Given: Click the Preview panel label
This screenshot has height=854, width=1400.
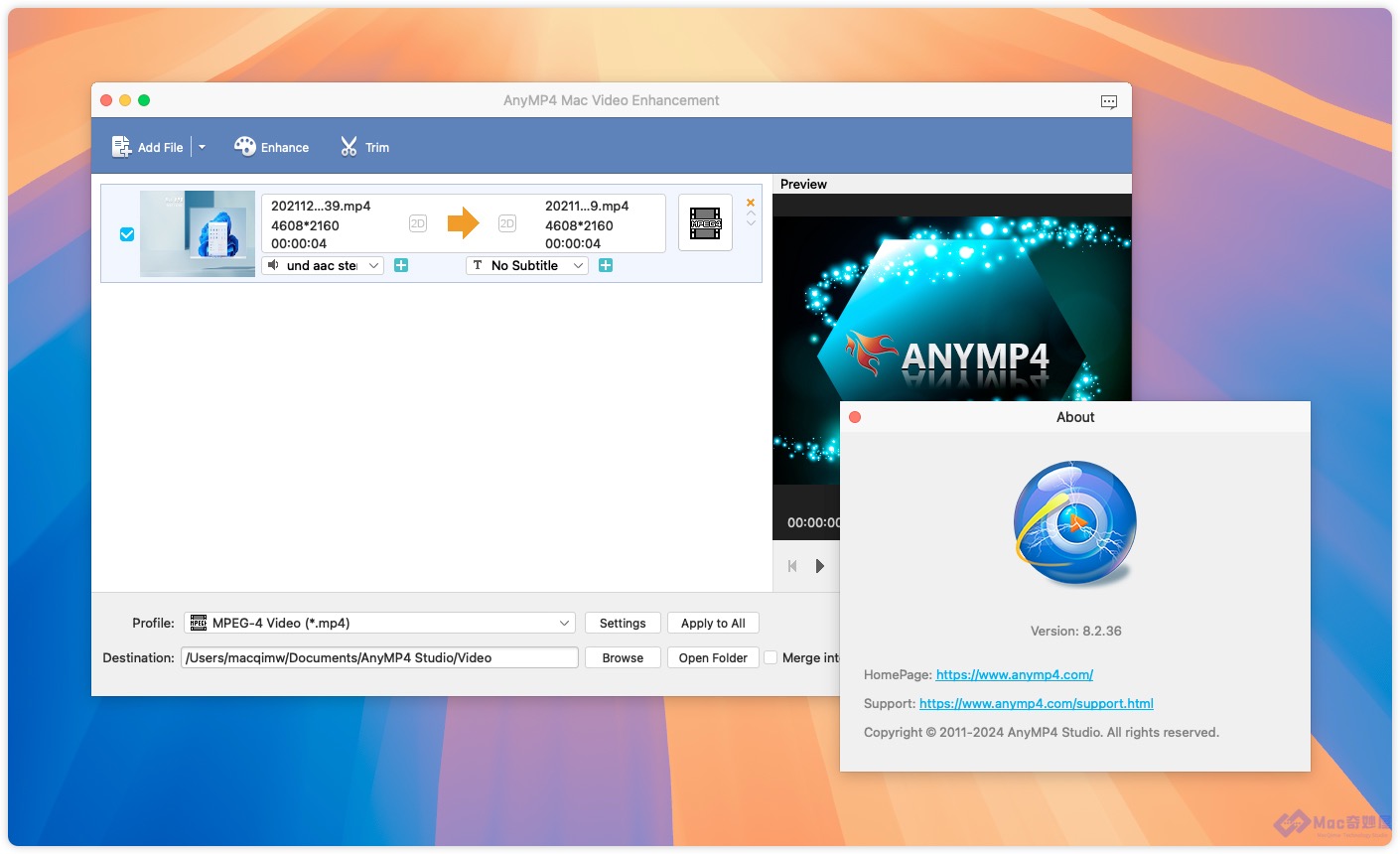Looking at the screenshot, I should (803, 184).
